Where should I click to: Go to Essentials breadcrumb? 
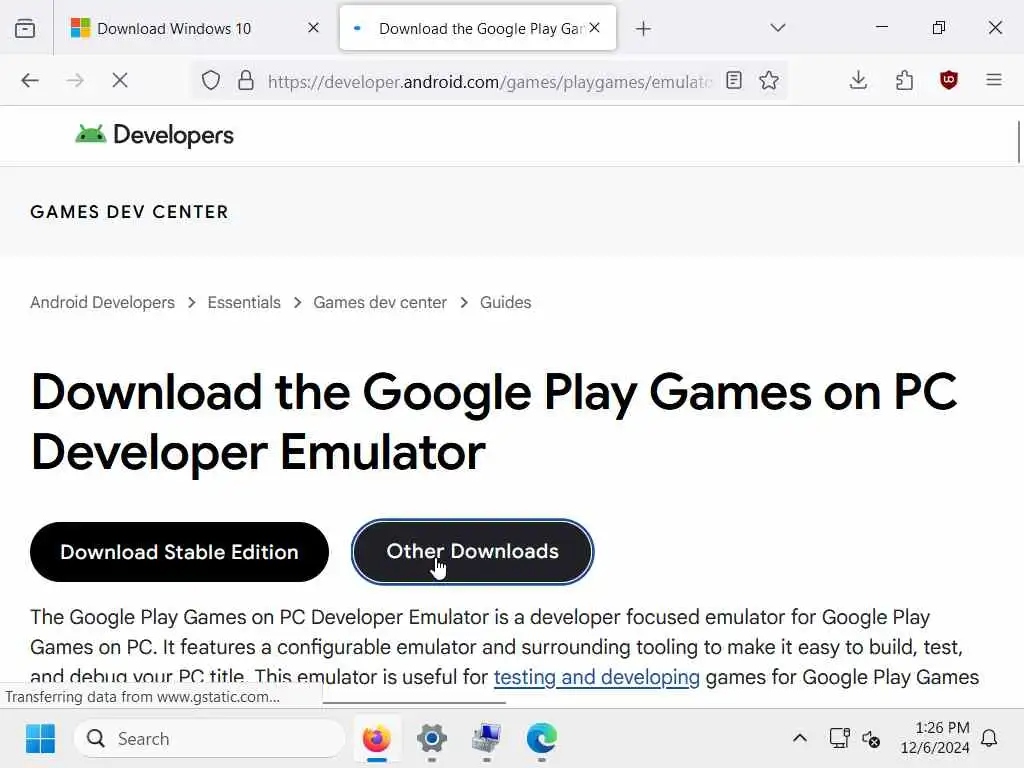[x=244, y=302]
